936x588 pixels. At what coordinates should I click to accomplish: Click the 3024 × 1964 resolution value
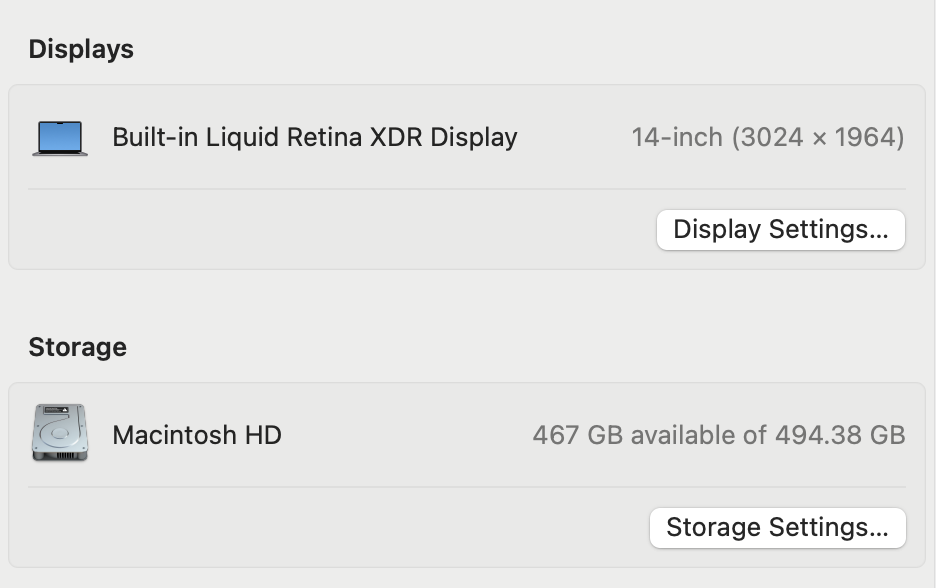(818, 137)
